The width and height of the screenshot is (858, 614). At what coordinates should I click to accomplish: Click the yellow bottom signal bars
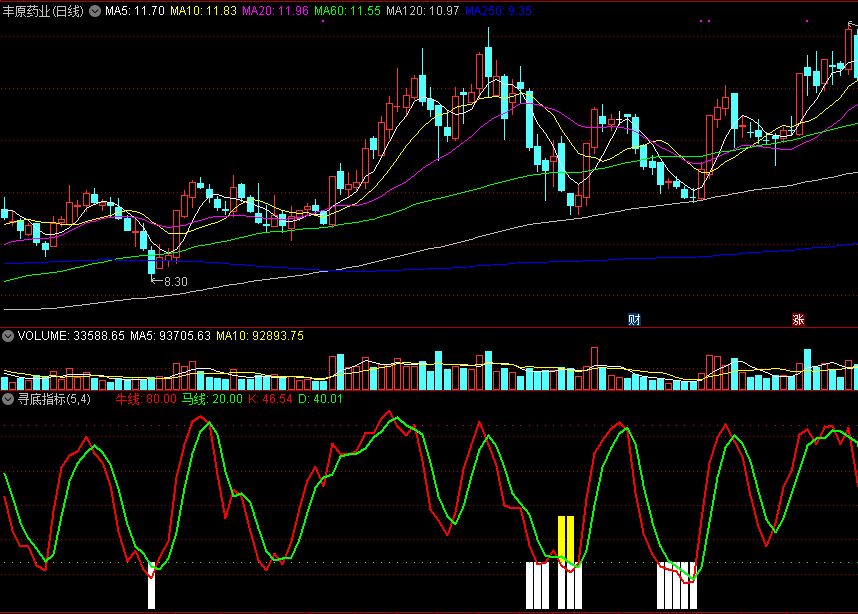(566, 538)
